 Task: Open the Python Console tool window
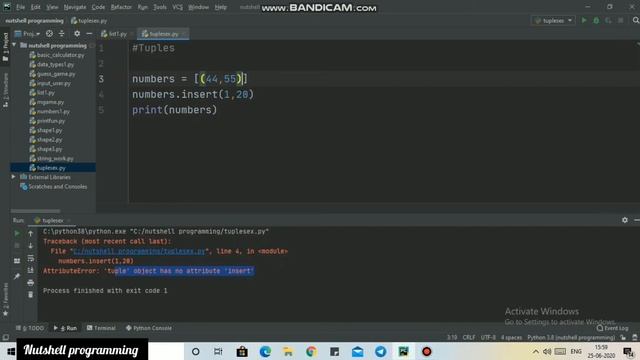coord(149,328)
